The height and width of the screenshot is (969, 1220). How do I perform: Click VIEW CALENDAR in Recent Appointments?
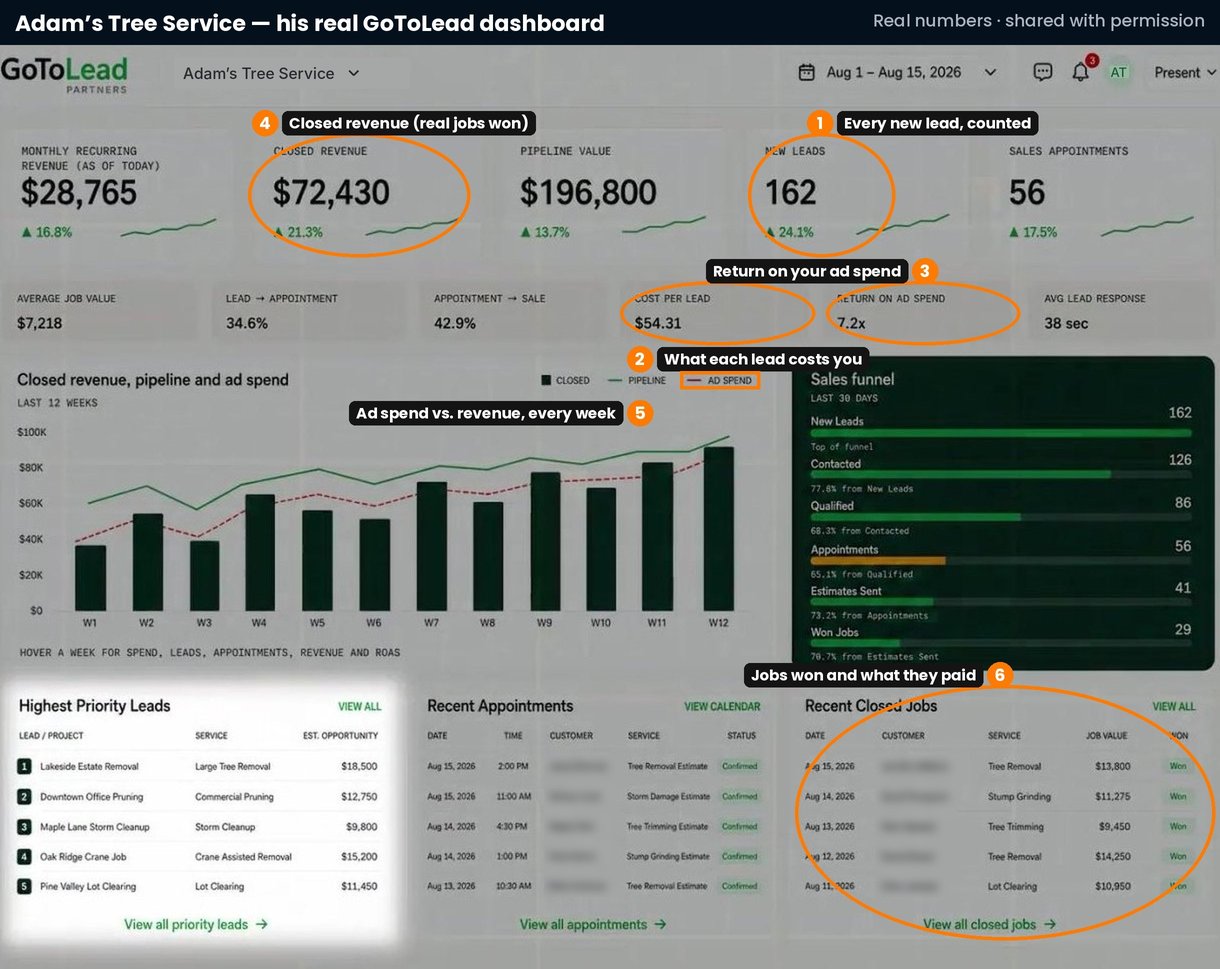(x=722, y=706)
